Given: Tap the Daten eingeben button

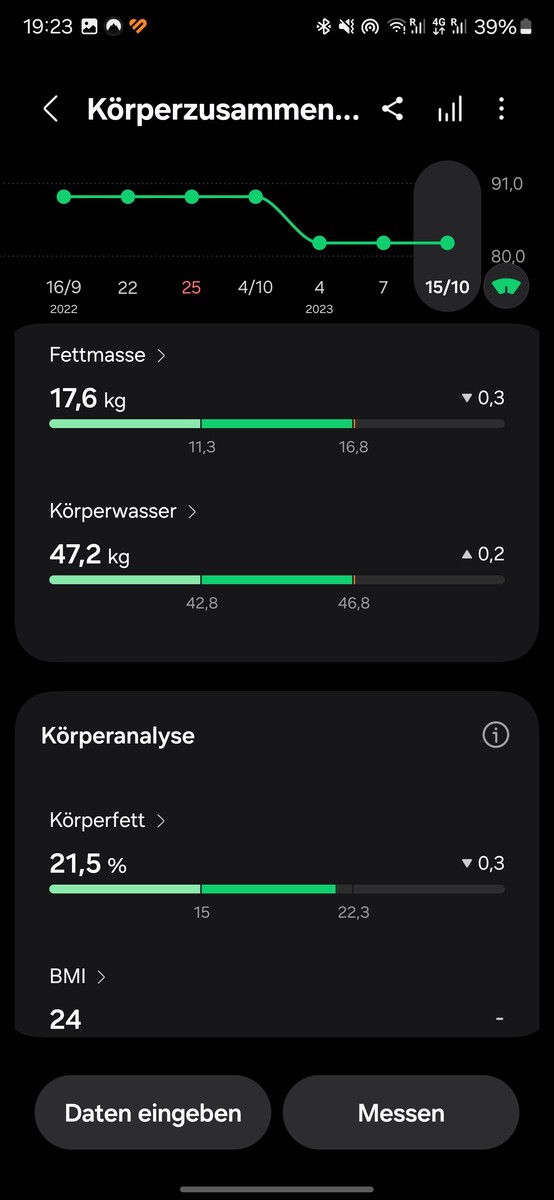Looking at the screenshot, I should pos(153,1112).
